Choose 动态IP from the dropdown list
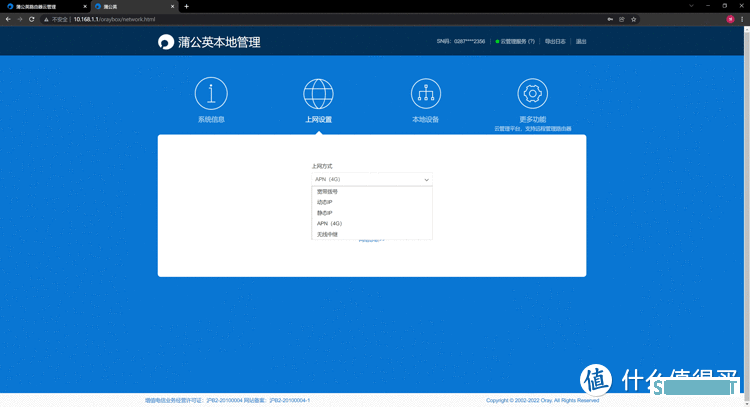This screenshot has width=750, height=407. point(372,202)
